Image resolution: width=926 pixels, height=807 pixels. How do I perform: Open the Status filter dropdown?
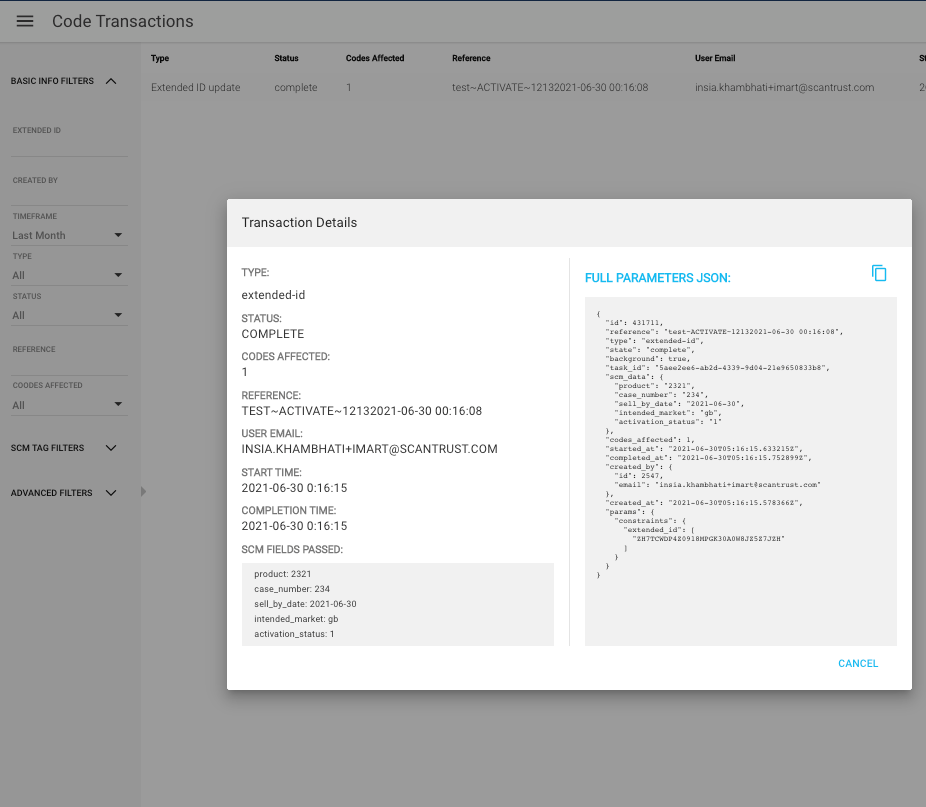click(x=68, y=315)
